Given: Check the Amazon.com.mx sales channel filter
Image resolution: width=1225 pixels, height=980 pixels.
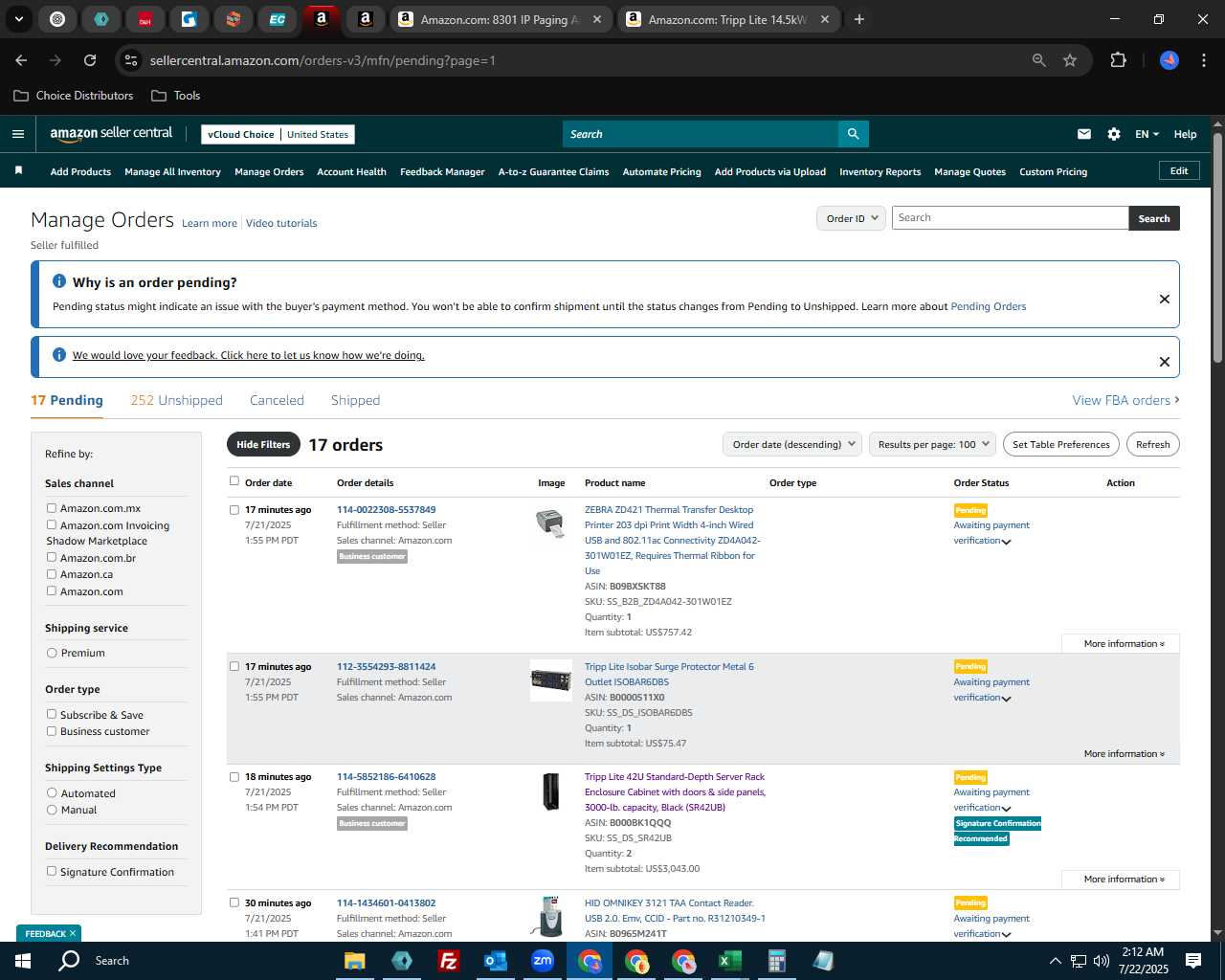Looking at the screenshot, I should tap(52, 508).
